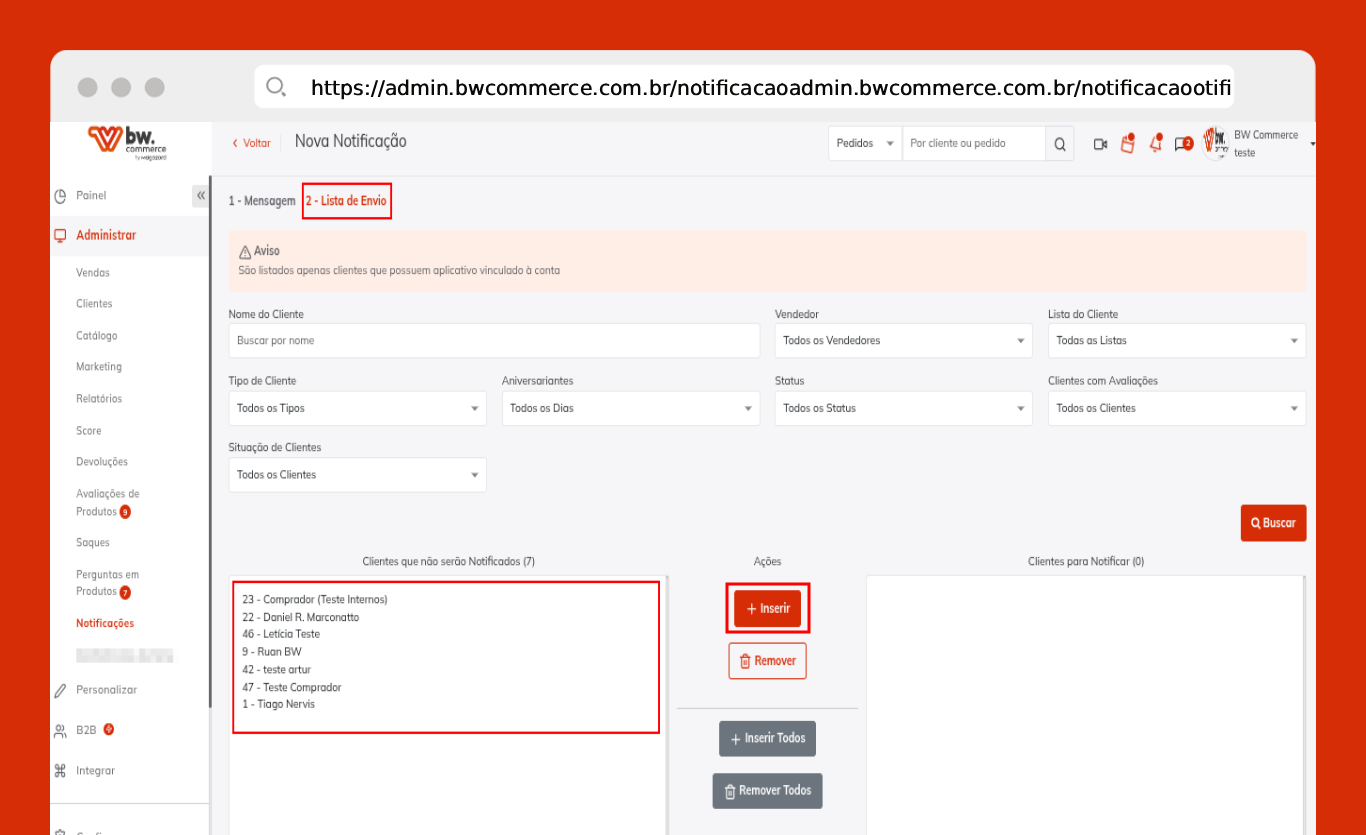This screenshot has width=1366, height=835.
Task: Click the Personalizar pencil icon
Action: 60,690
